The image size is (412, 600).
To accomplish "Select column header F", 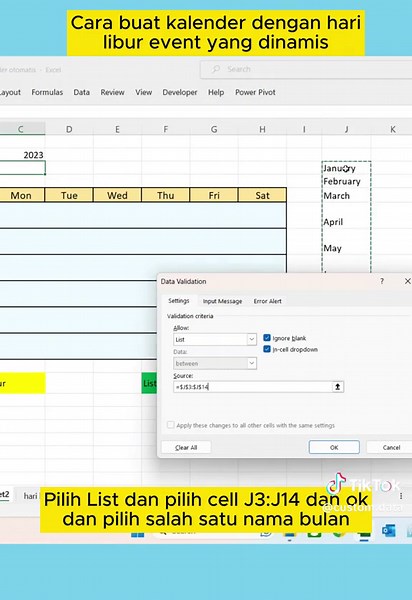I will coord(166,129).
